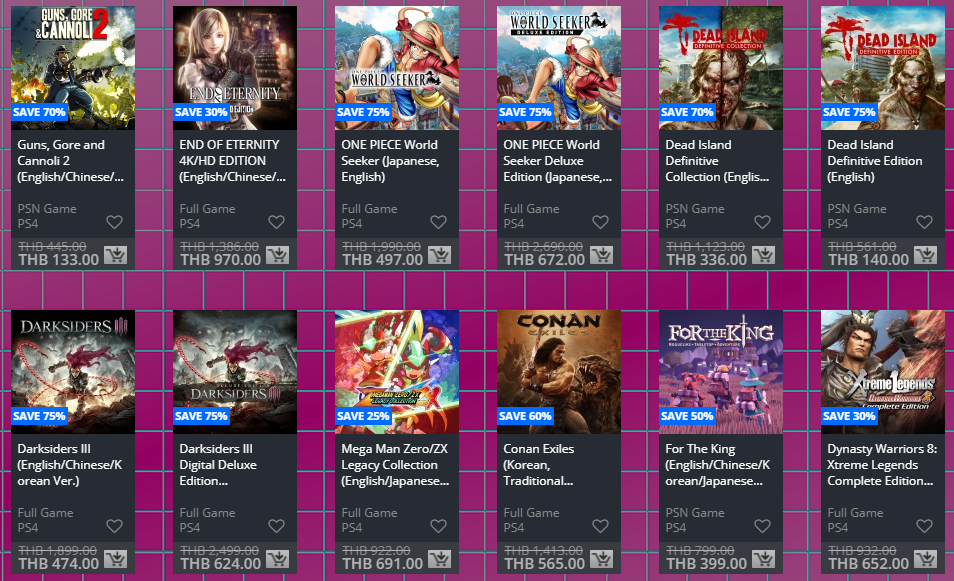Add Guns, Gore and Cannoli 2 to cart
This screenshot has width=954, height=581.
pyautogui.click(x=115, y=254)
